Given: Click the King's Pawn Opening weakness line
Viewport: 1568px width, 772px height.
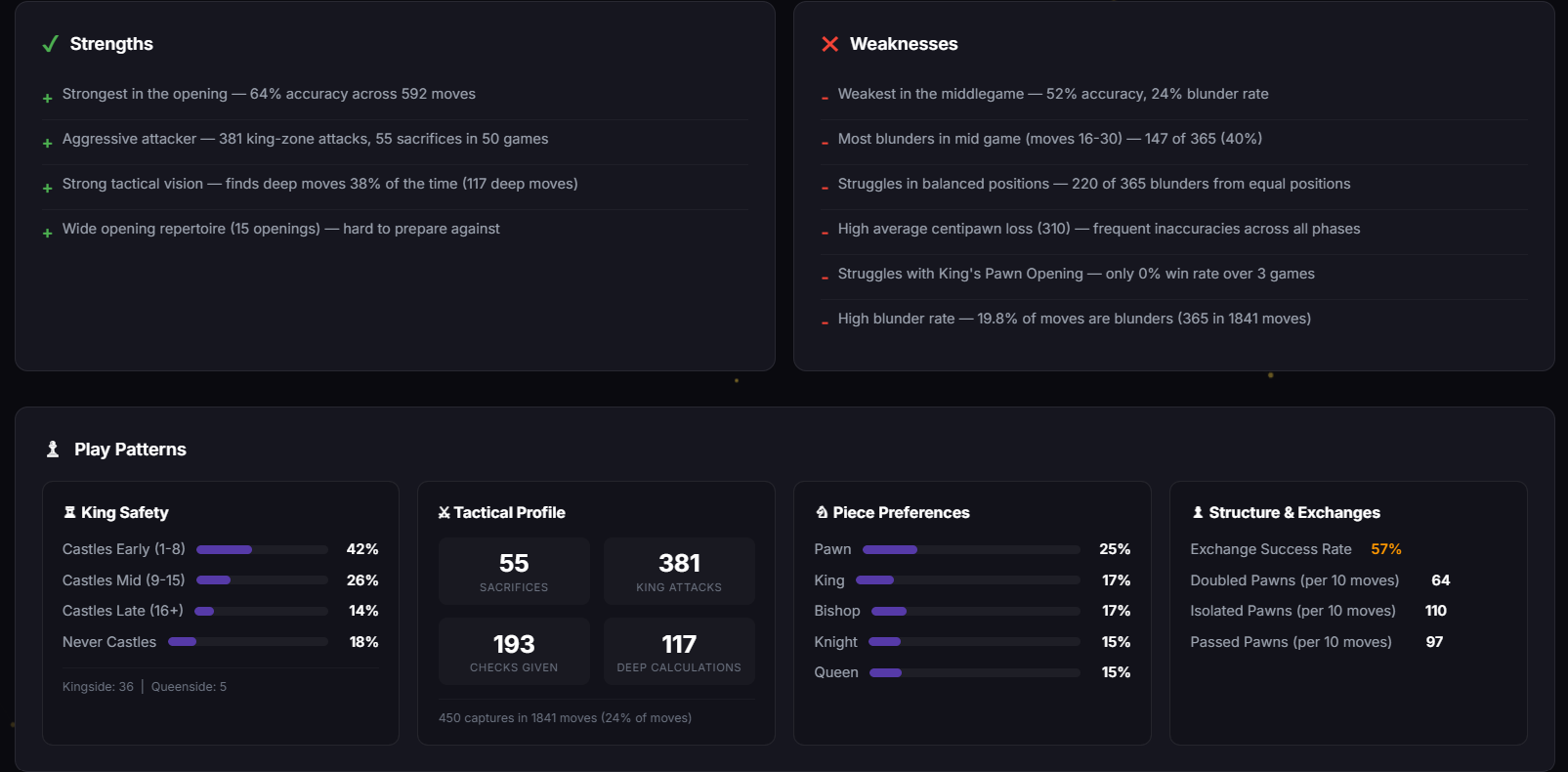Looking at the screenshot, I should 1076,274.
